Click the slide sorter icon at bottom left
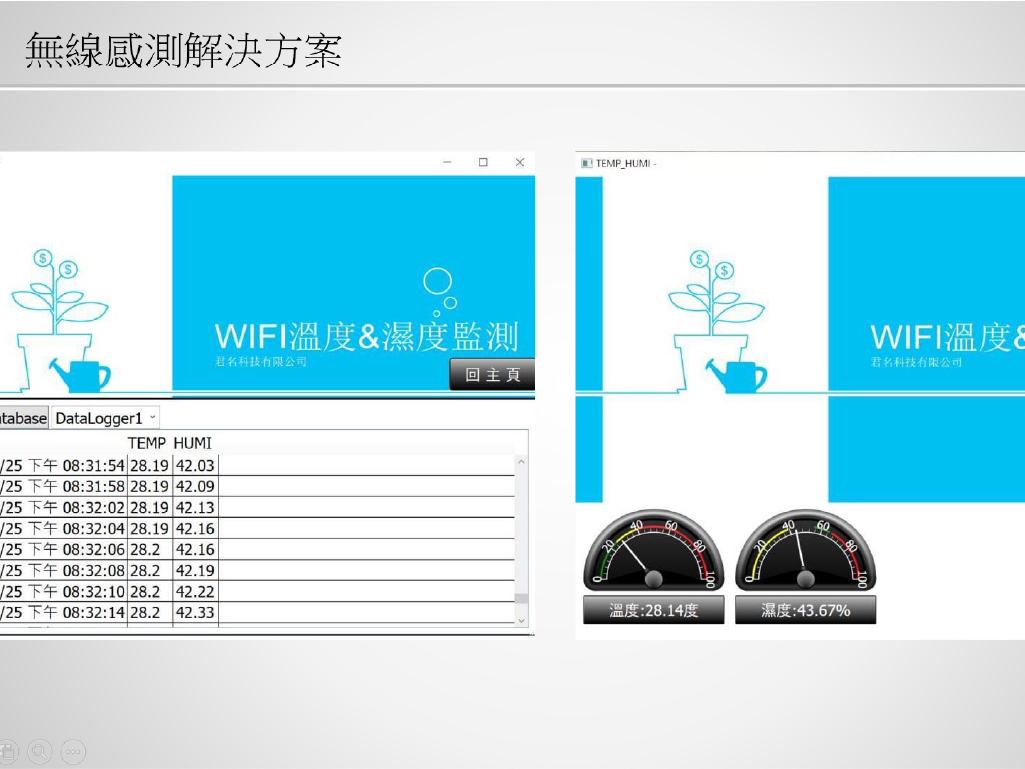This screenshot has height=769, width=1025. coord(8,751)
